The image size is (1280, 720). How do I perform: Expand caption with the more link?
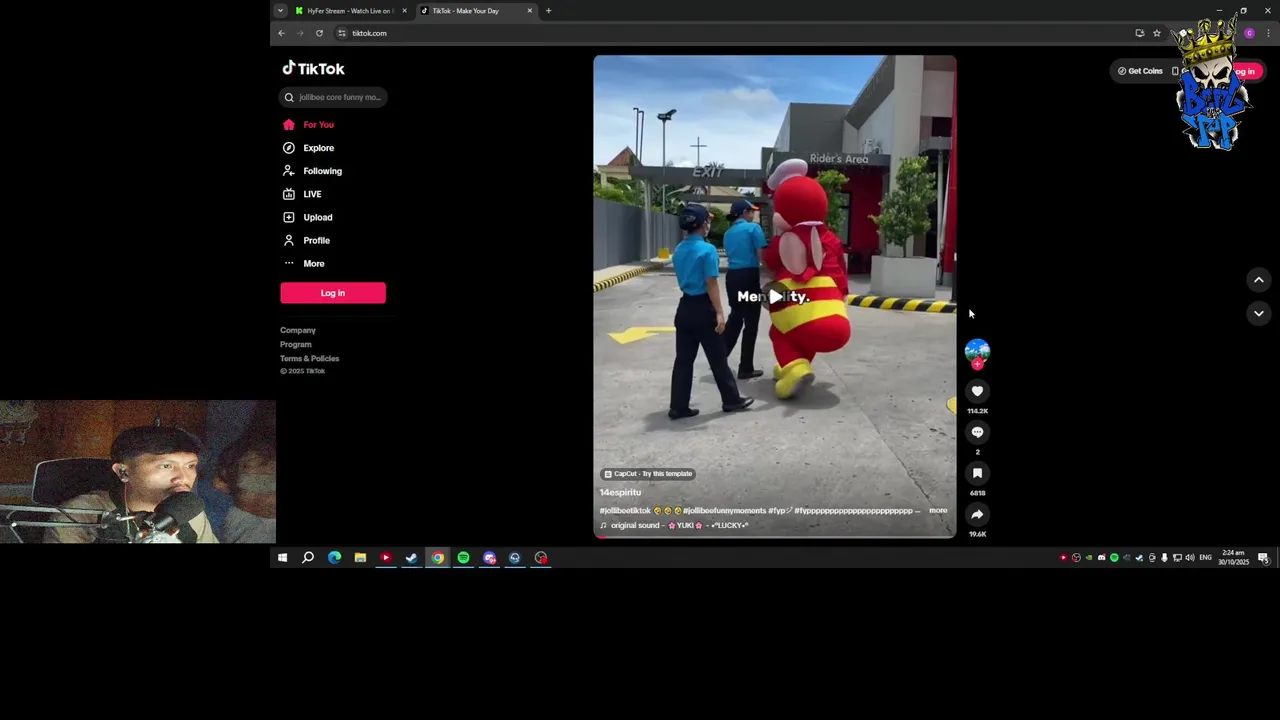pyautogui.click(x=938, y=510)
